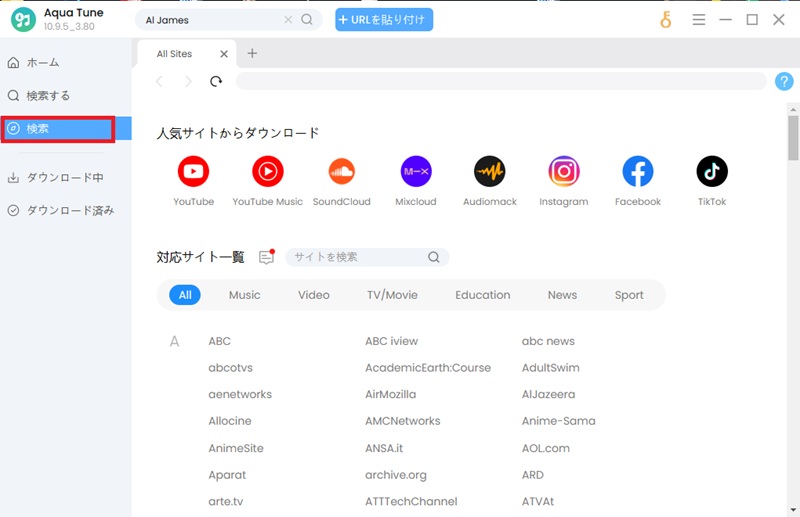Screen dimensions: 800x517
Task: Open the YouTube Music site icon
Action: click(267, 171)
